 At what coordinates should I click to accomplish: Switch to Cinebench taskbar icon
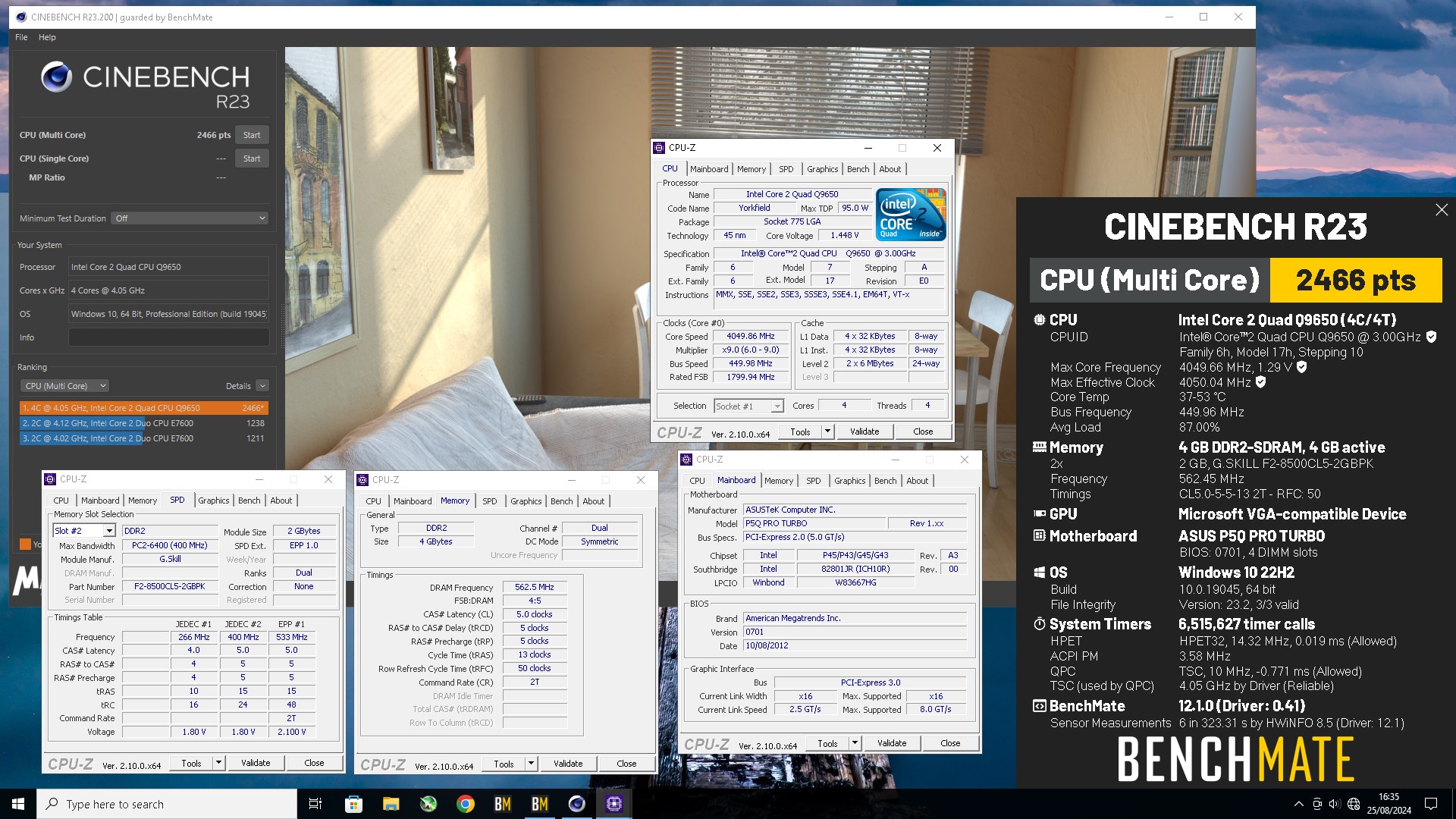577,804
